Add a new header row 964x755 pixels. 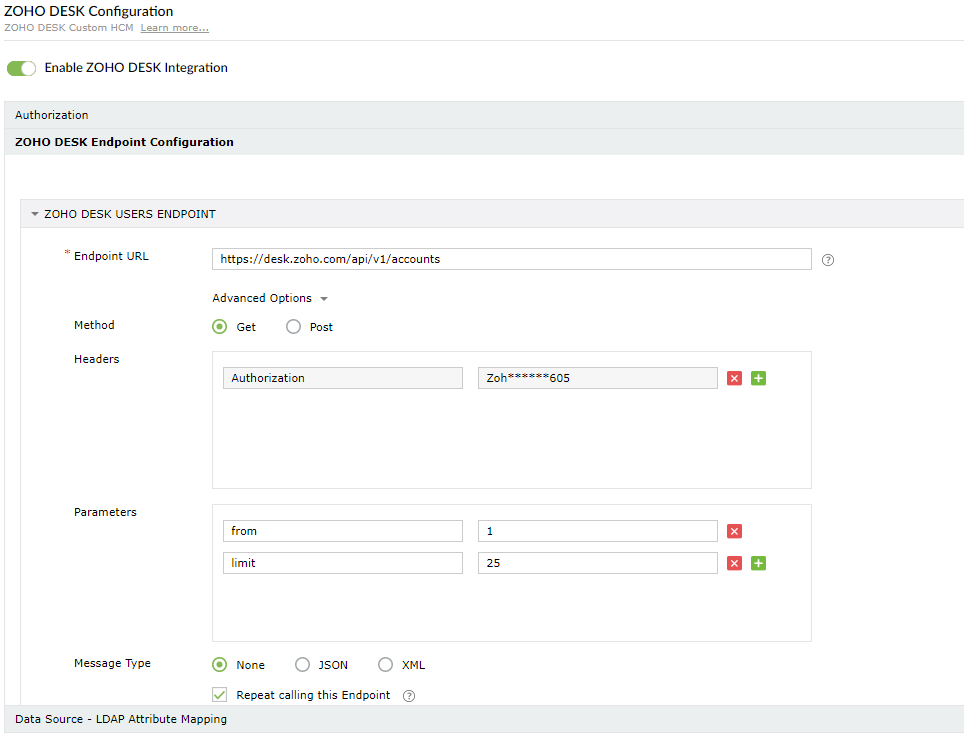tap(758, 378)
